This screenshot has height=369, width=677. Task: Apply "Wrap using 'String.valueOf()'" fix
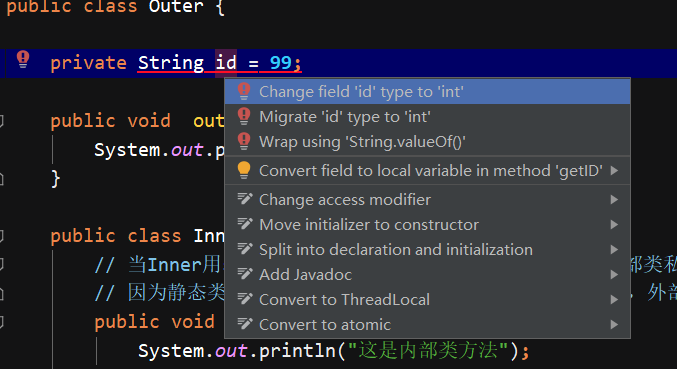(x=427, y=142)
